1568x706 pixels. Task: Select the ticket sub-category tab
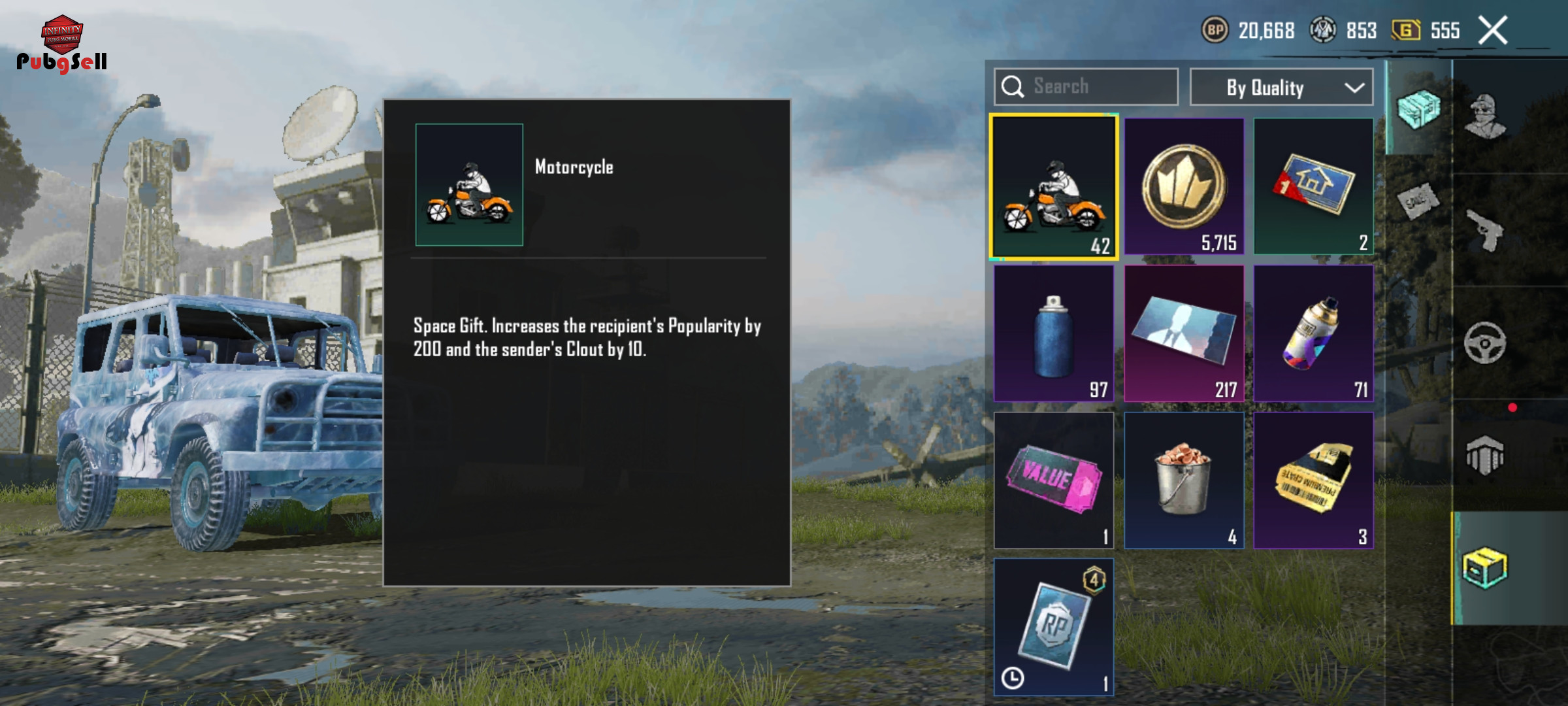tap(1418, 201)
